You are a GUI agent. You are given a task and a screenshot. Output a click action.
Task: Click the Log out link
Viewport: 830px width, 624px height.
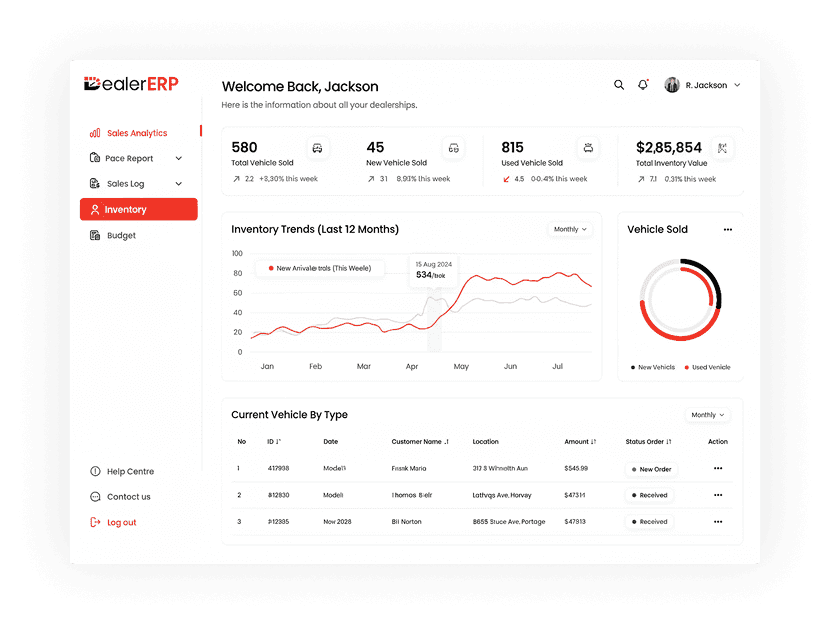point(121,523)
